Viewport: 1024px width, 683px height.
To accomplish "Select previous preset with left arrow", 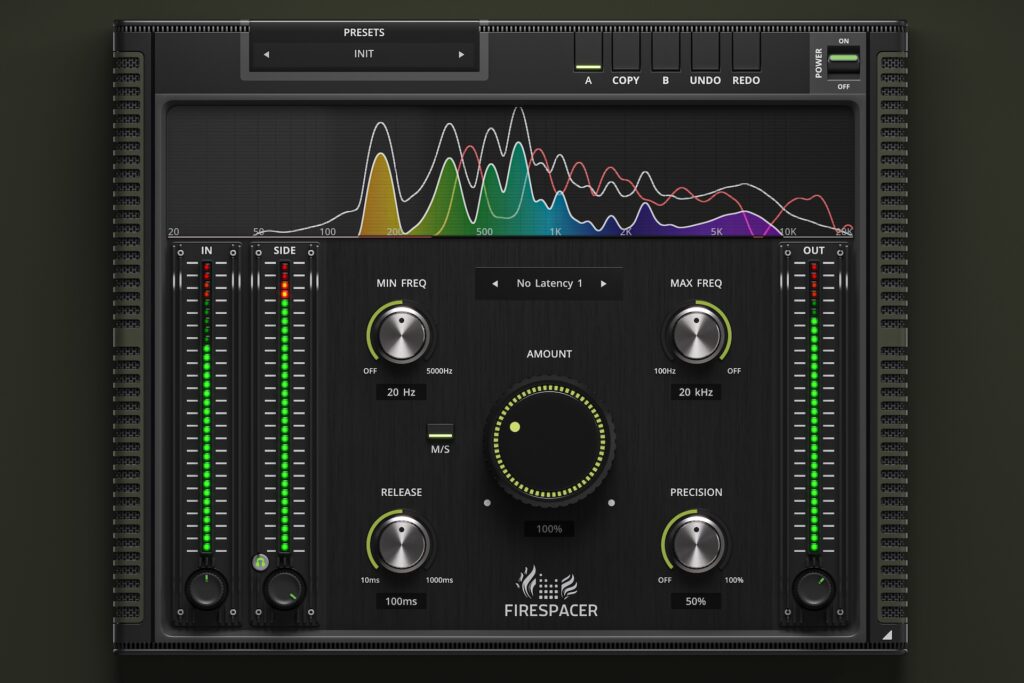I will (x=267, y=54).
